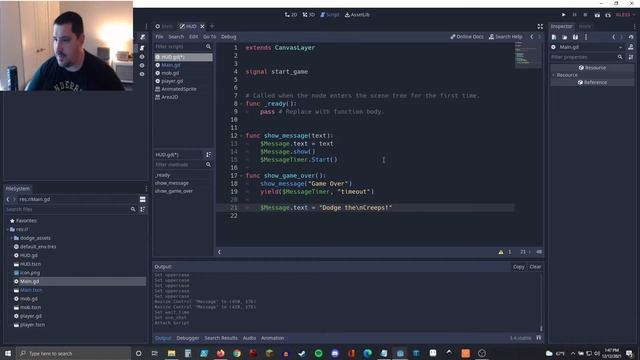Open Firefox from the taskbar
Viewport: 640px width, 360px height.
click(220, 353)
